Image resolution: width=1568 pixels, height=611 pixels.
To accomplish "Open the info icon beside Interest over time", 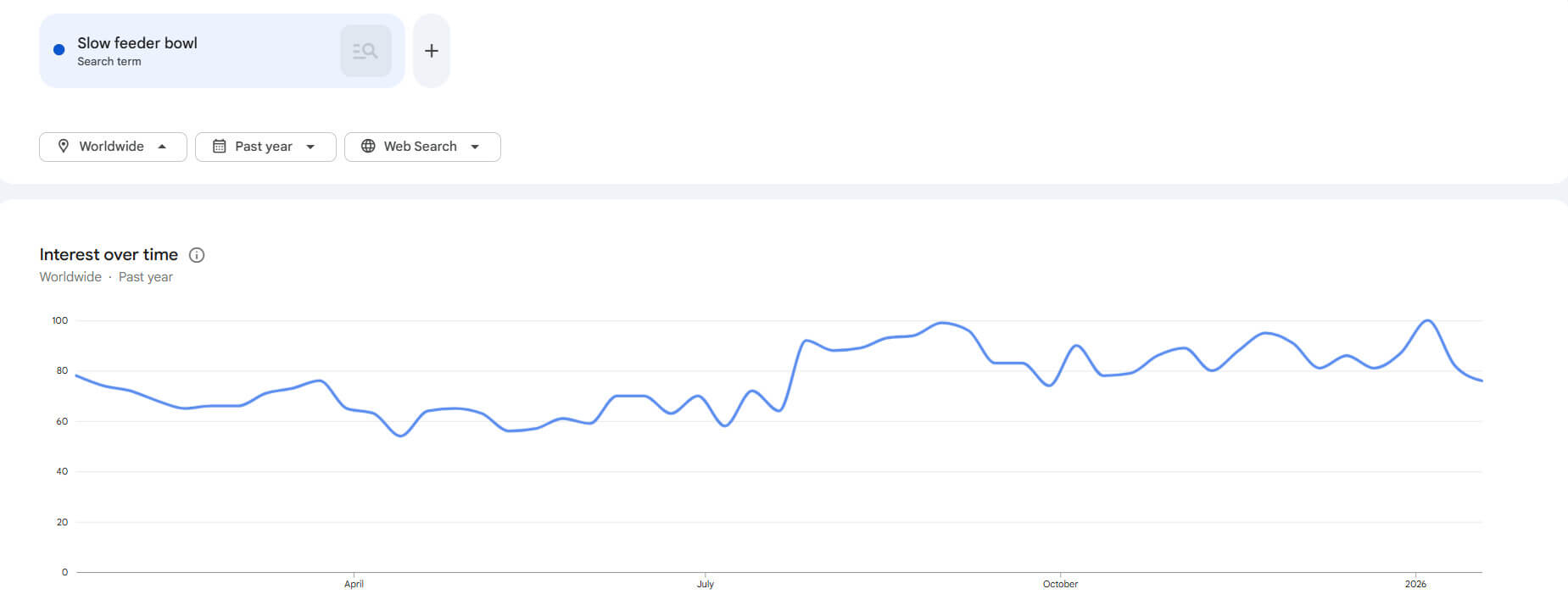I will click(x=197, y=255).
